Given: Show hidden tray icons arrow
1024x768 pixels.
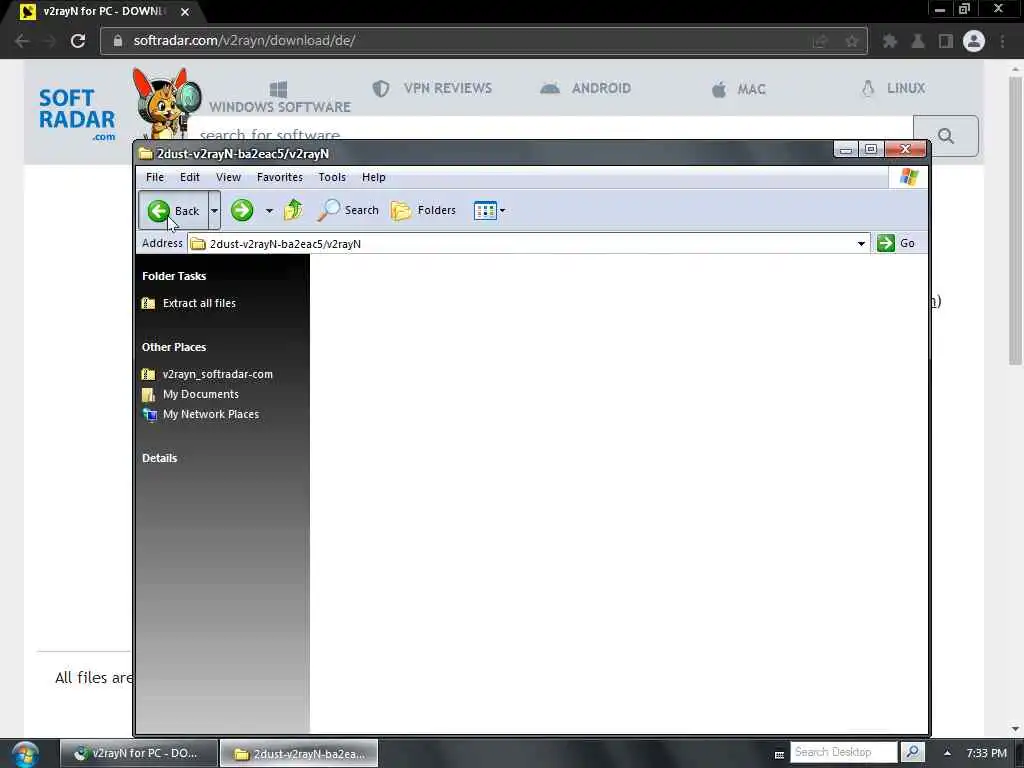Looking at the screenshot, I should (947, 753).
